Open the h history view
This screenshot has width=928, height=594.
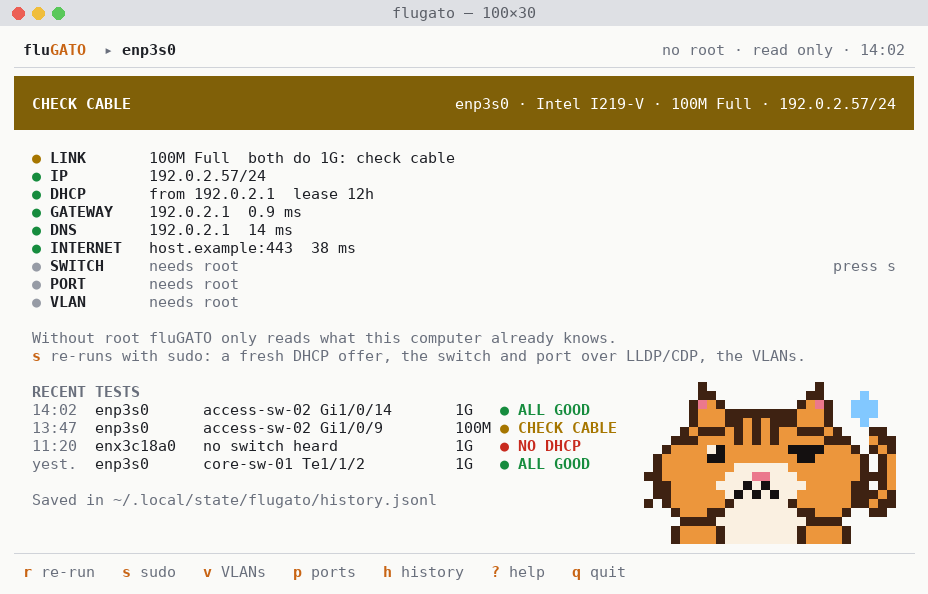423,572
